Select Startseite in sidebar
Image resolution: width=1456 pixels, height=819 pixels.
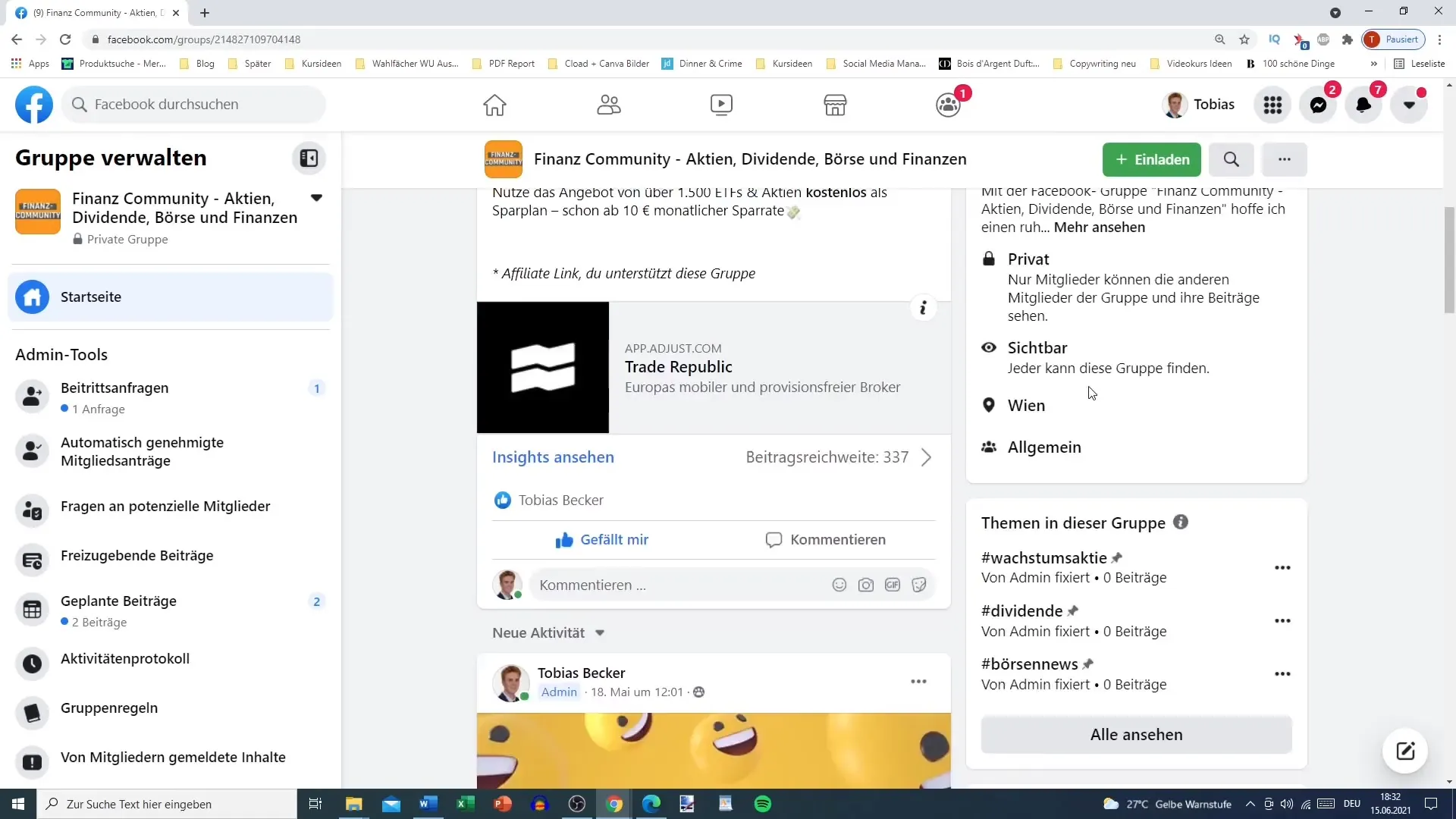(171, 297)
